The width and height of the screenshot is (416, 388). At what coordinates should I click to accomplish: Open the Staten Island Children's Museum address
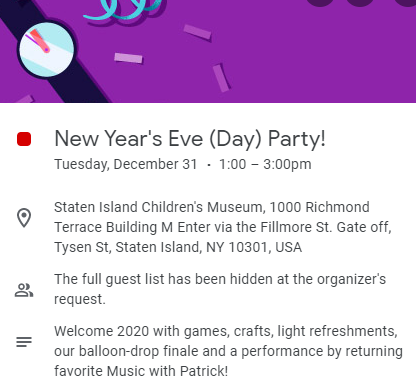[x=223, y=227]
